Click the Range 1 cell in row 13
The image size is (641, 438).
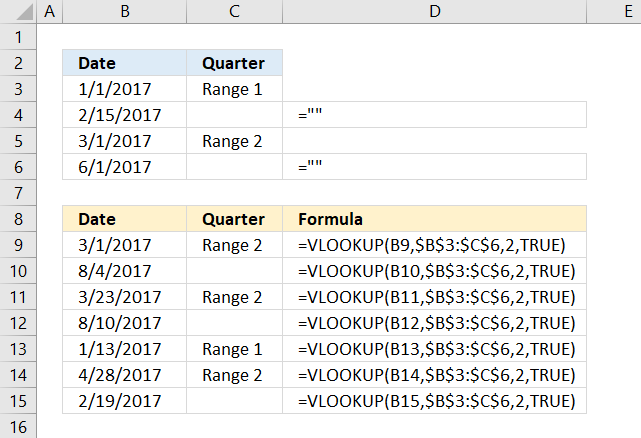[x=234, y=349]
